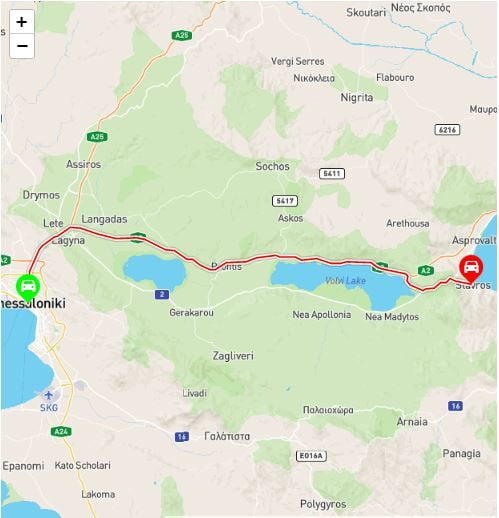Click the Arnaia place label

pyautogui.click(x=412, y=422)
